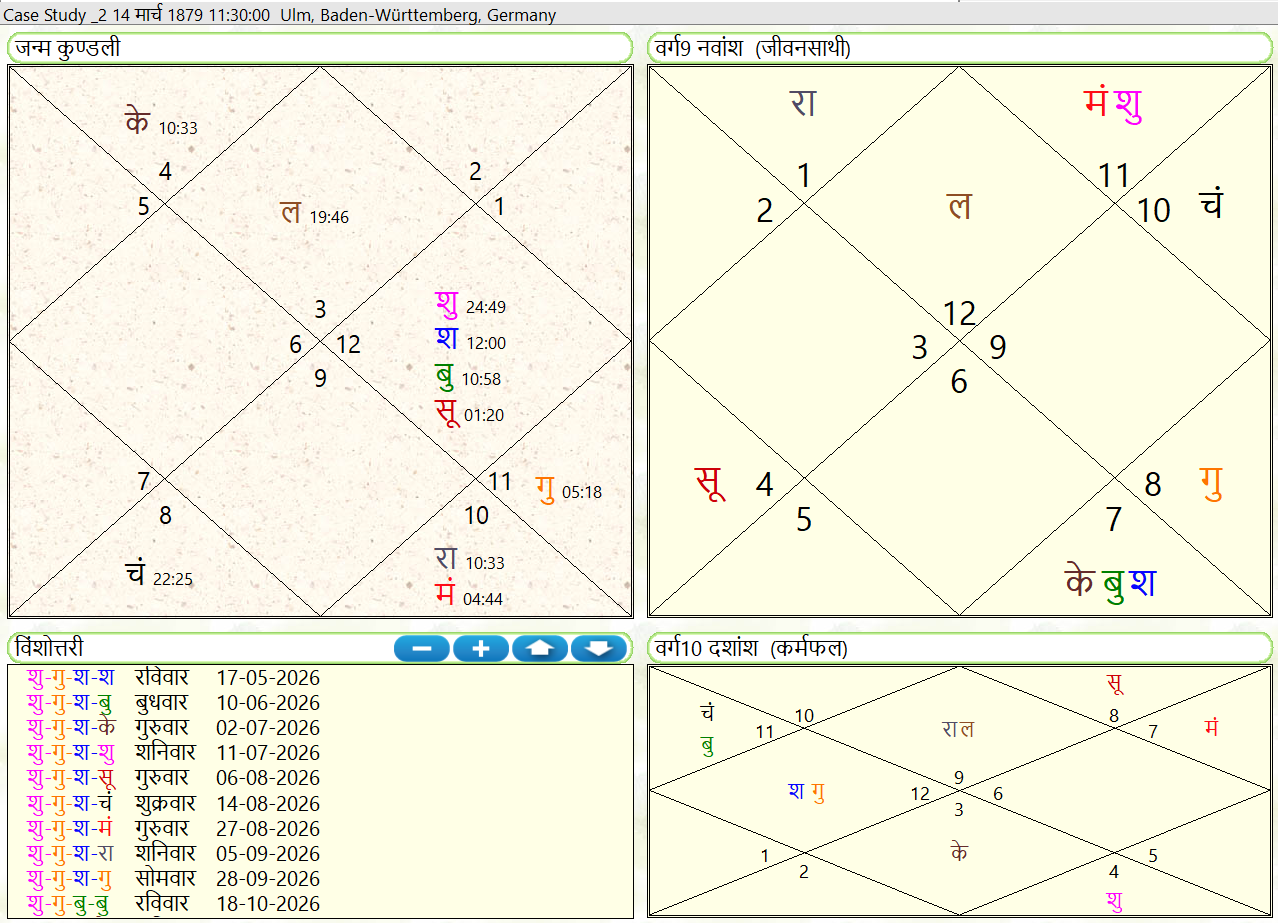Click Sun सू in Navamsha chart

tap(709, 483)
